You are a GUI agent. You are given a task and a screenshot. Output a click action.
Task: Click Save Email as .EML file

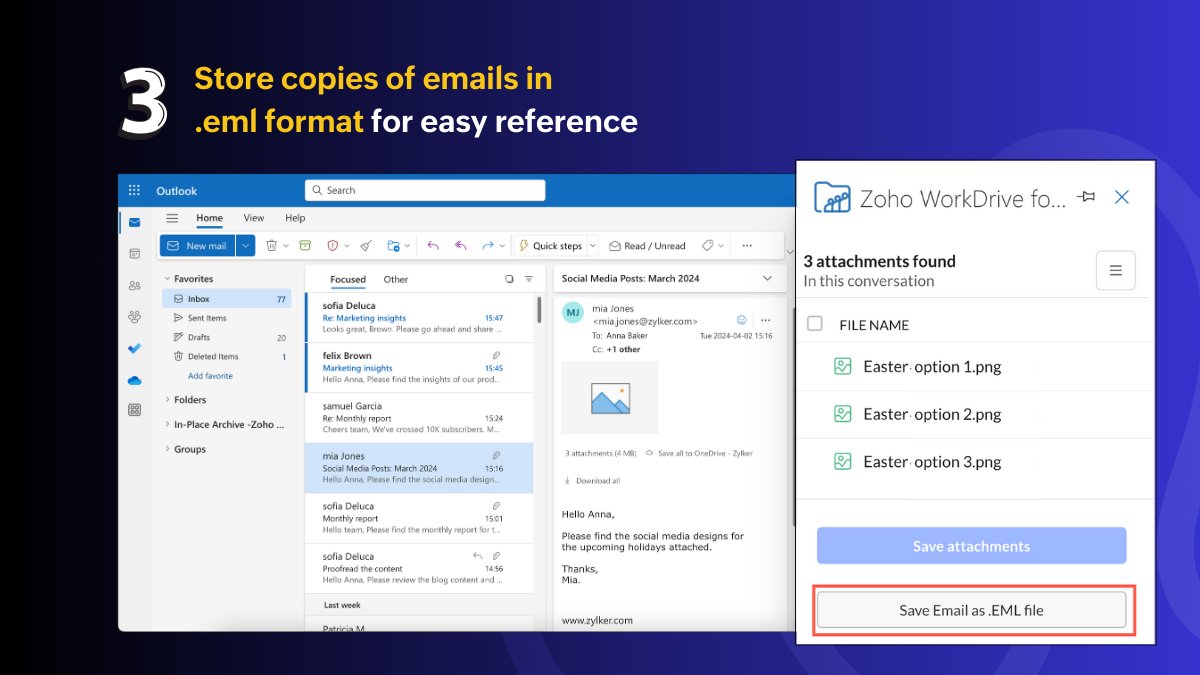point(971,610)
